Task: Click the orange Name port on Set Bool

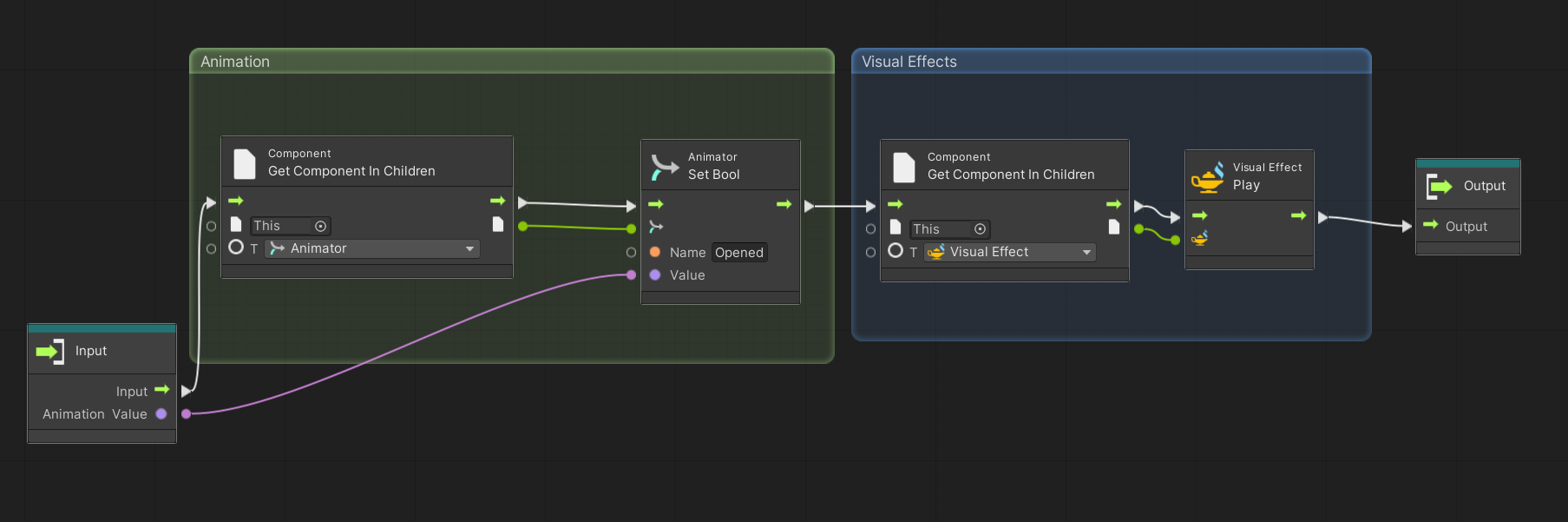Action: (655, 253)
